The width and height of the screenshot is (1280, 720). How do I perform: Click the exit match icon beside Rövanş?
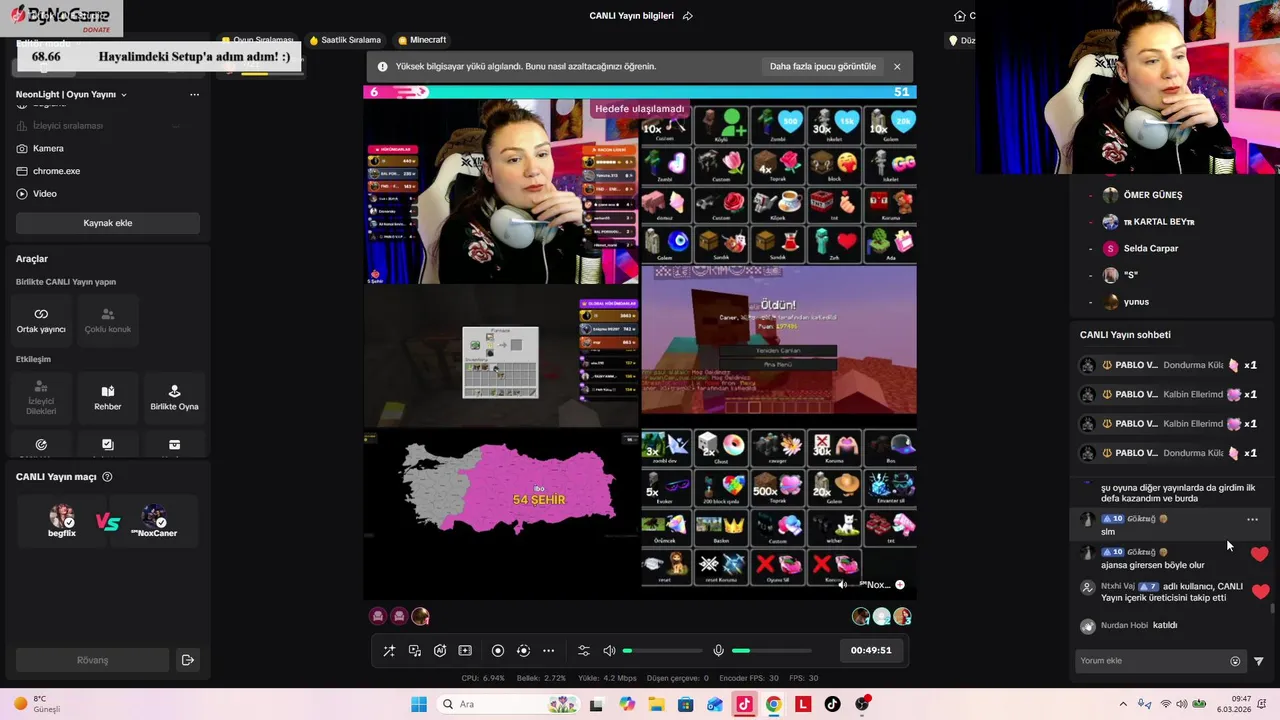(187, 660)
